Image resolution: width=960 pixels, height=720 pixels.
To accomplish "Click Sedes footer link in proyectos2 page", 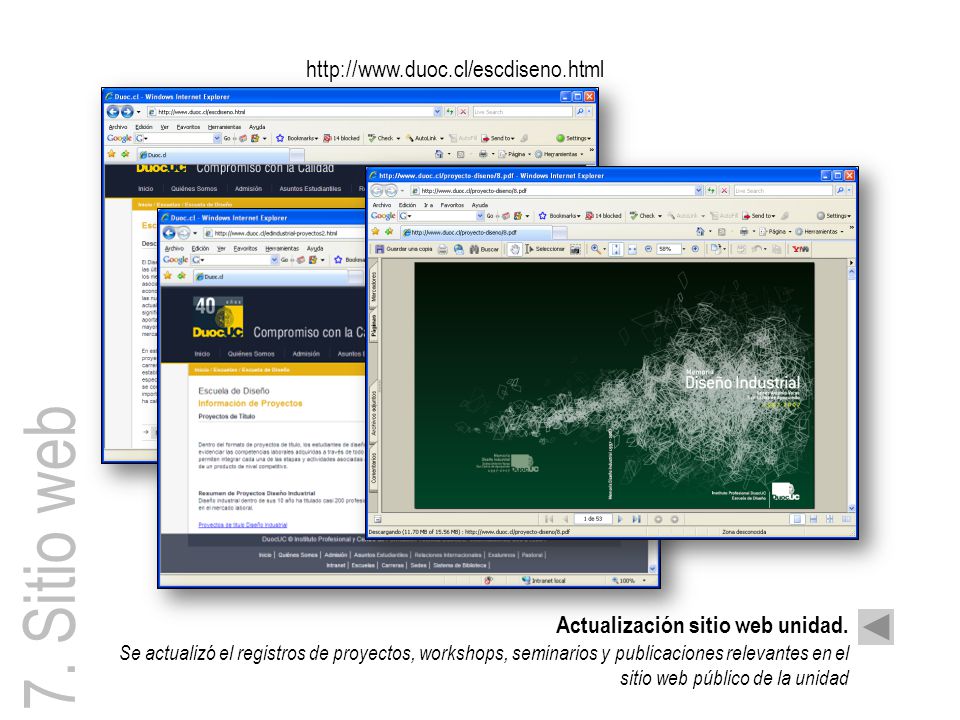I will click(418, 565).
